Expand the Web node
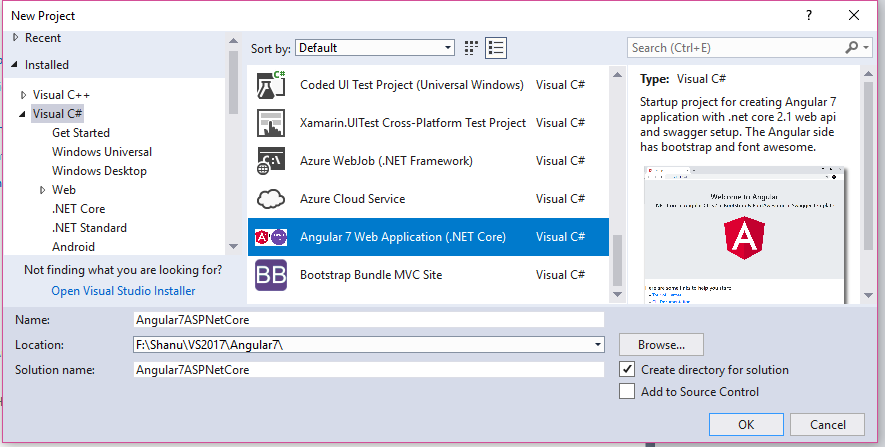 [x=43, y=190]
